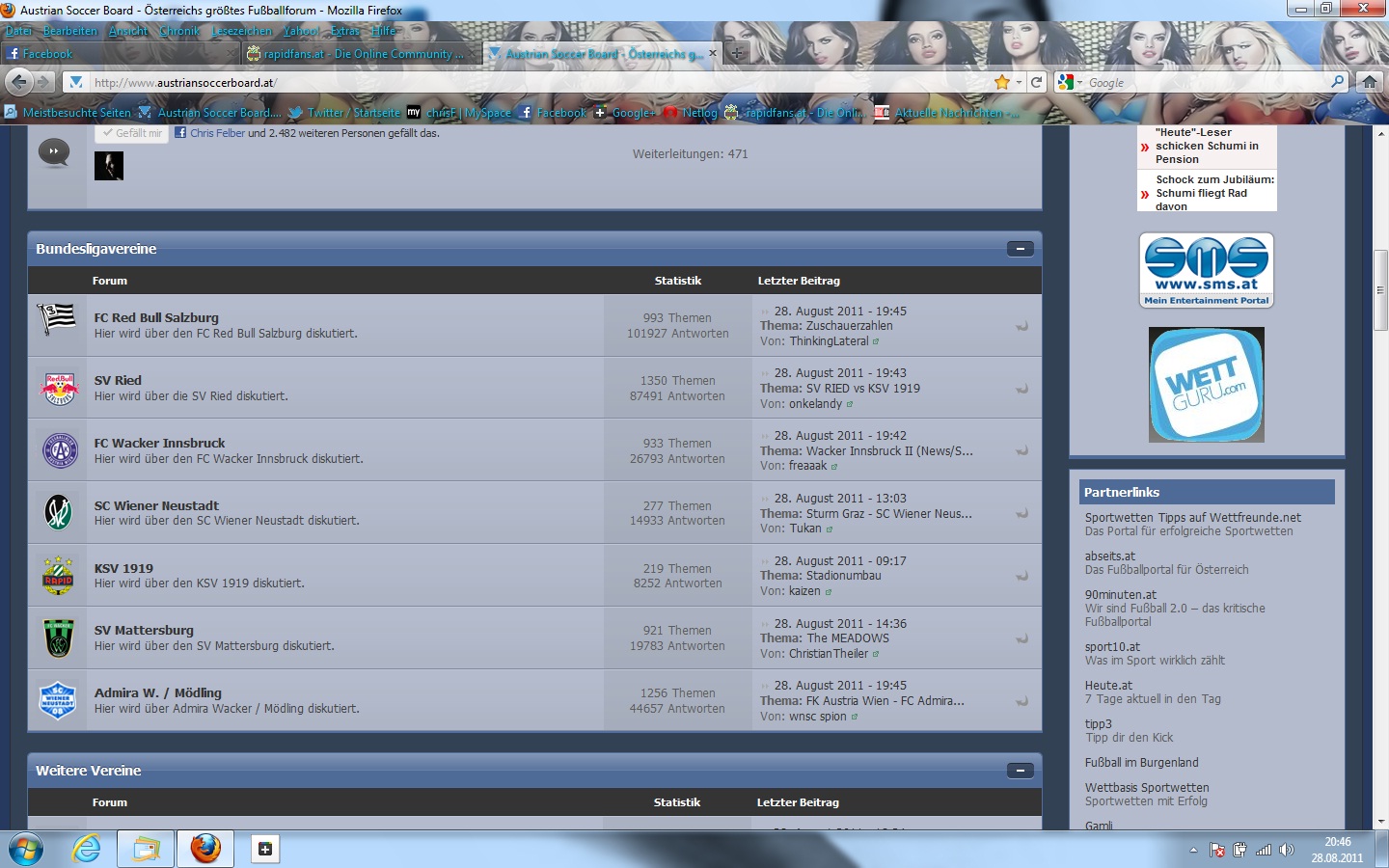This screenshot has width=1389, height=868.
Task: Go to last post arrow in KSV 1919 row
Action: pos(1021,576)
